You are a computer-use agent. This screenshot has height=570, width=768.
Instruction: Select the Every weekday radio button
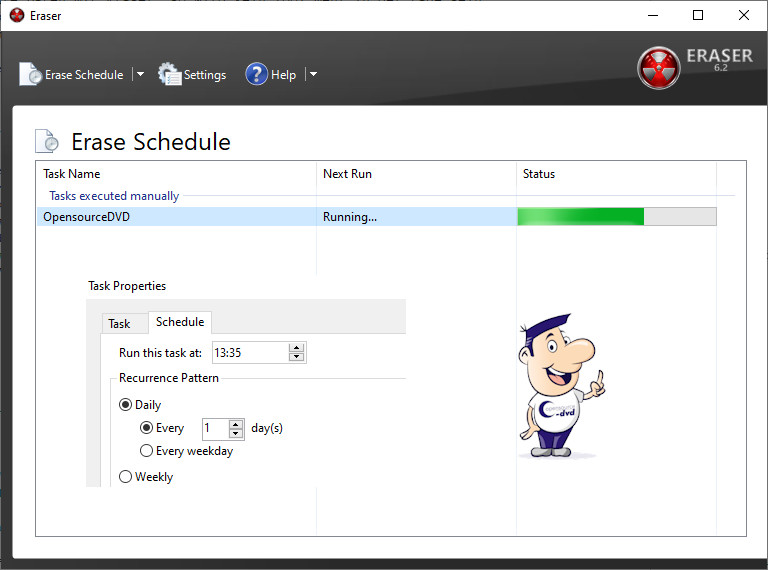tap(147, 451)
